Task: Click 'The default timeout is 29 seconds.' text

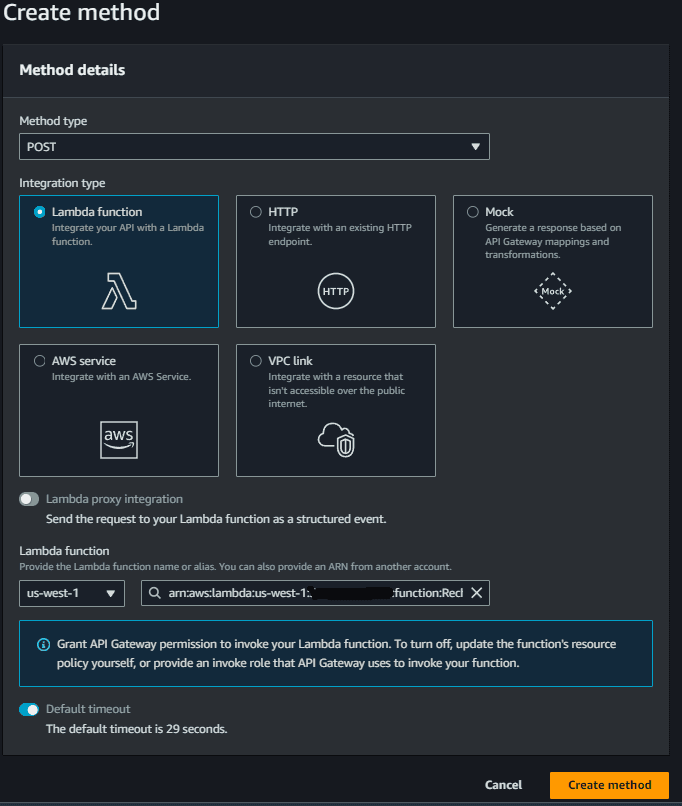Action: pos(137,729)
